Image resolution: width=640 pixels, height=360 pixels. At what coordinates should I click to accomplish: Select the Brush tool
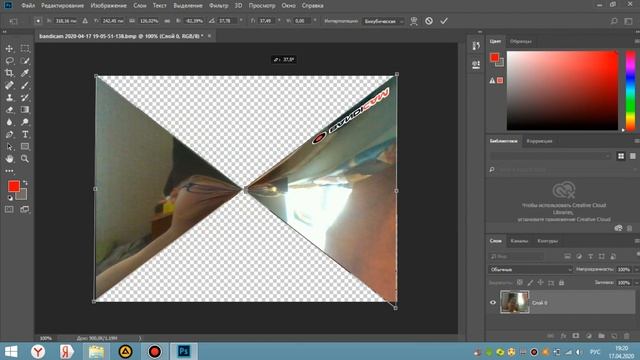25,85
